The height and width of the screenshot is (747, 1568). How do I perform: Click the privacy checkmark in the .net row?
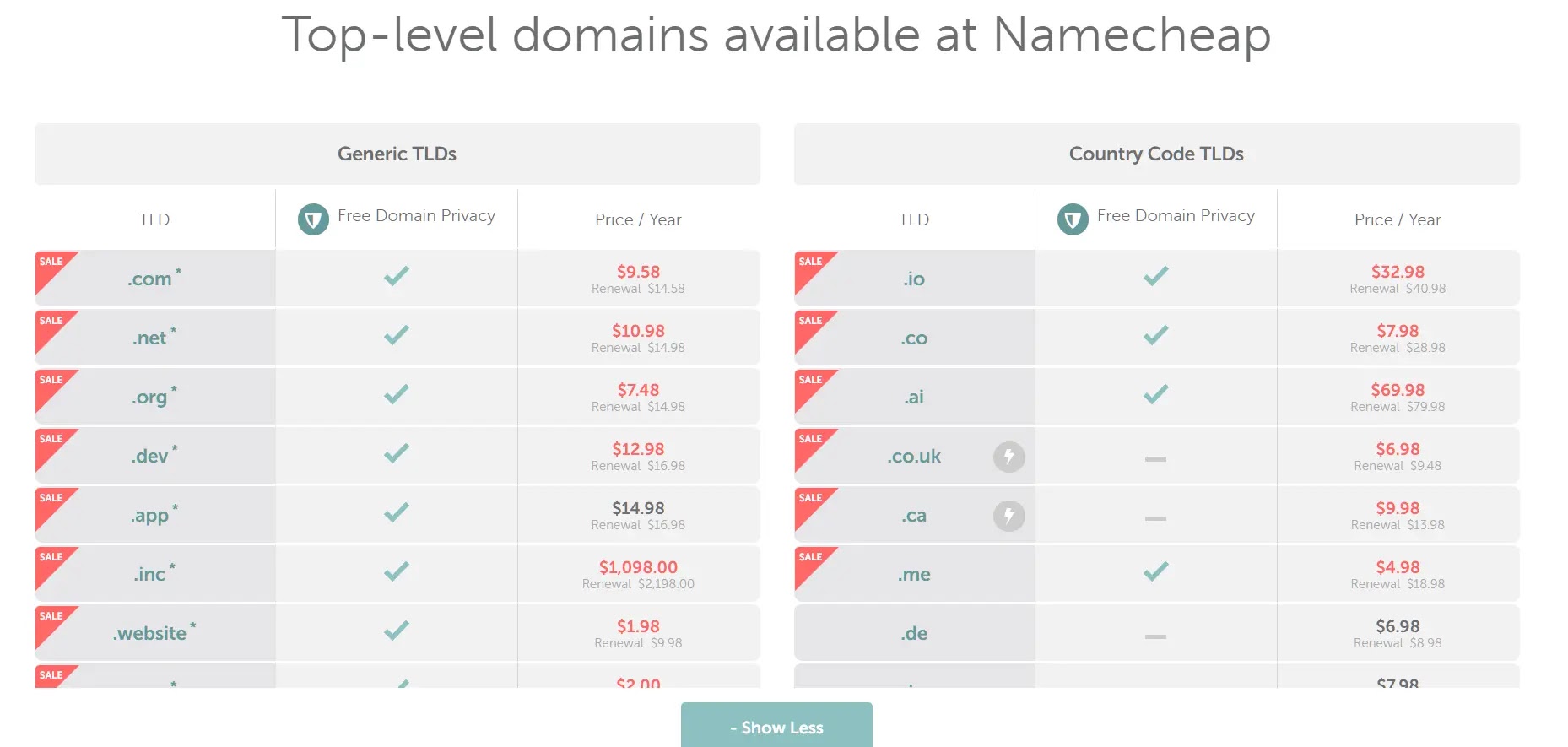pos(397,335)
